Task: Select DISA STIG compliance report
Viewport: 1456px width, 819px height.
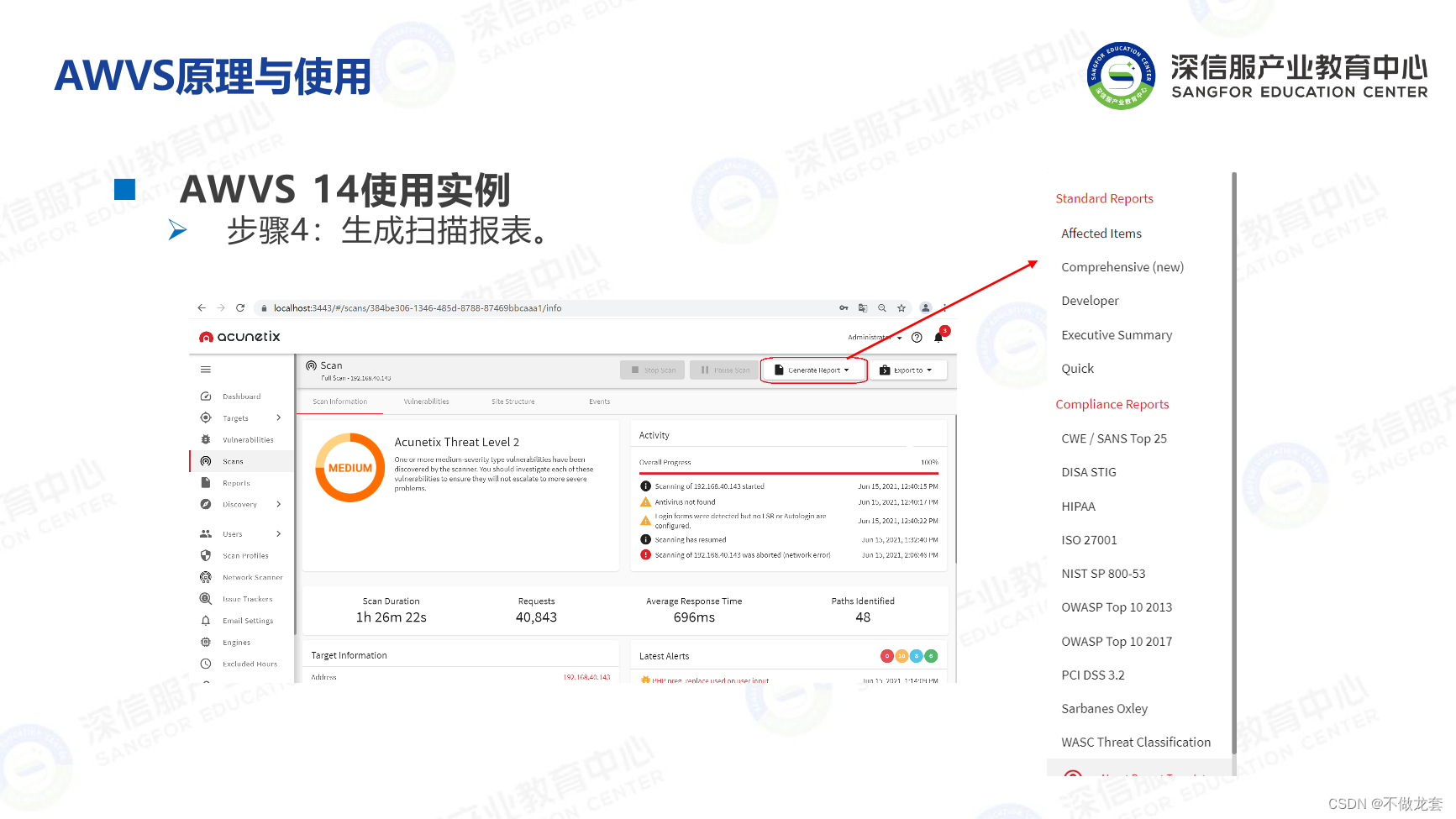Action: (x=1089, y=472)
